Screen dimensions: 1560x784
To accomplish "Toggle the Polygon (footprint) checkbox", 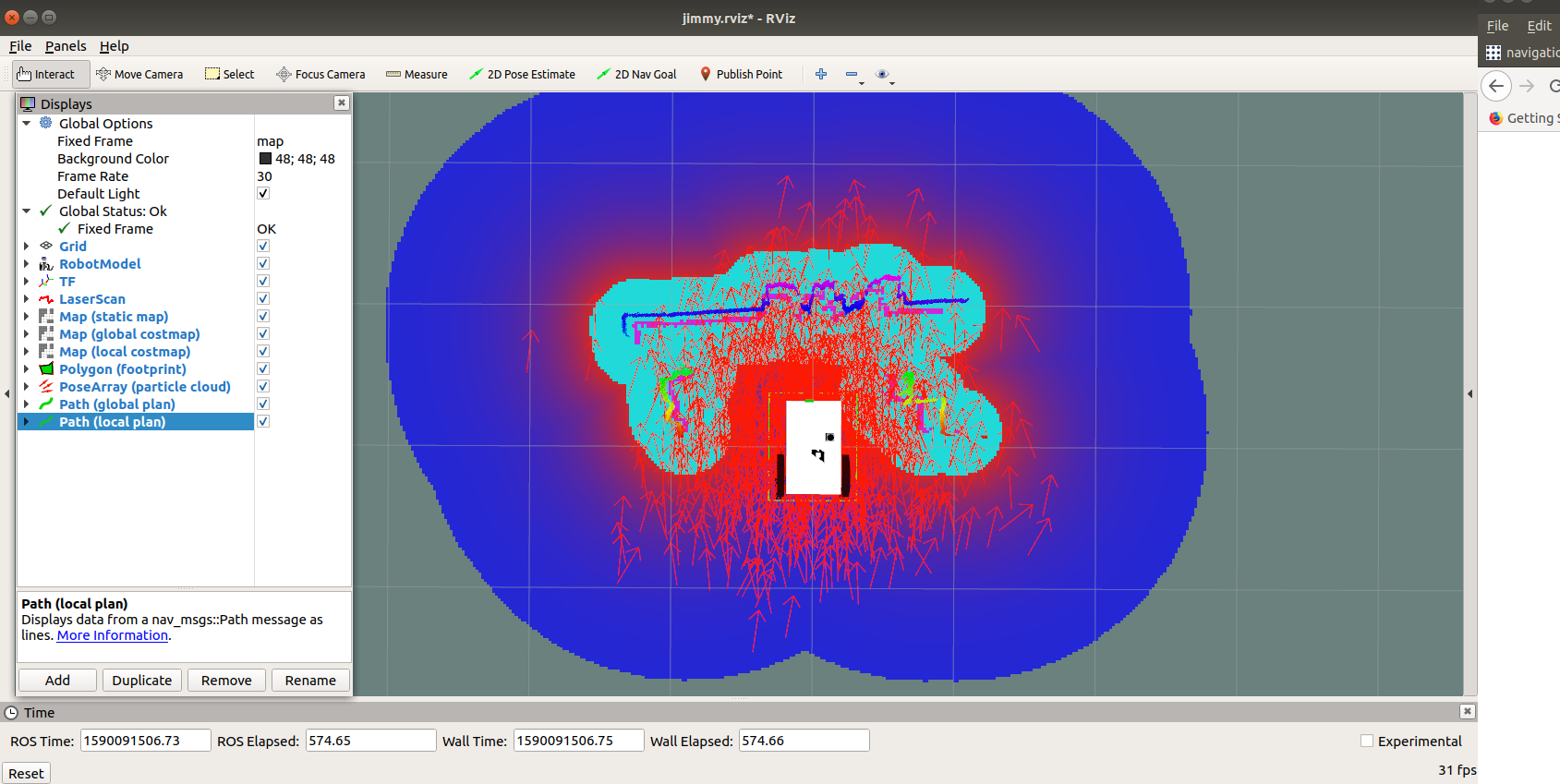I will (263, 368).
